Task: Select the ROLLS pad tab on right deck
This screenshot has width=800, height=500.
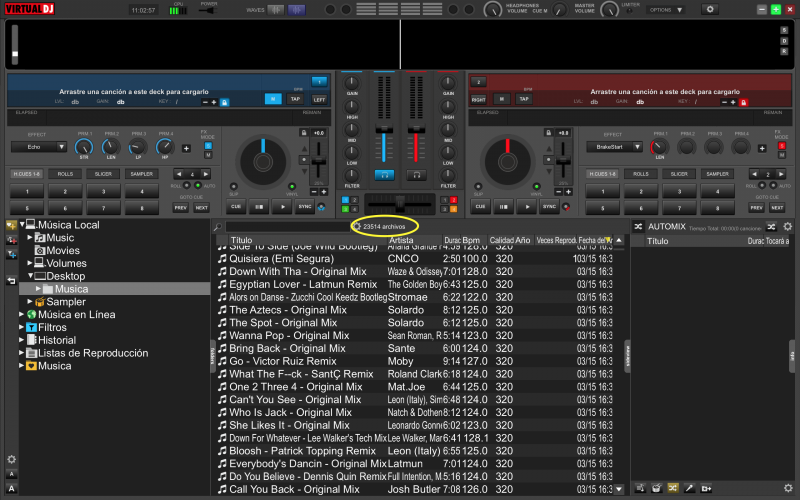Action: click(x=641, y=174)
